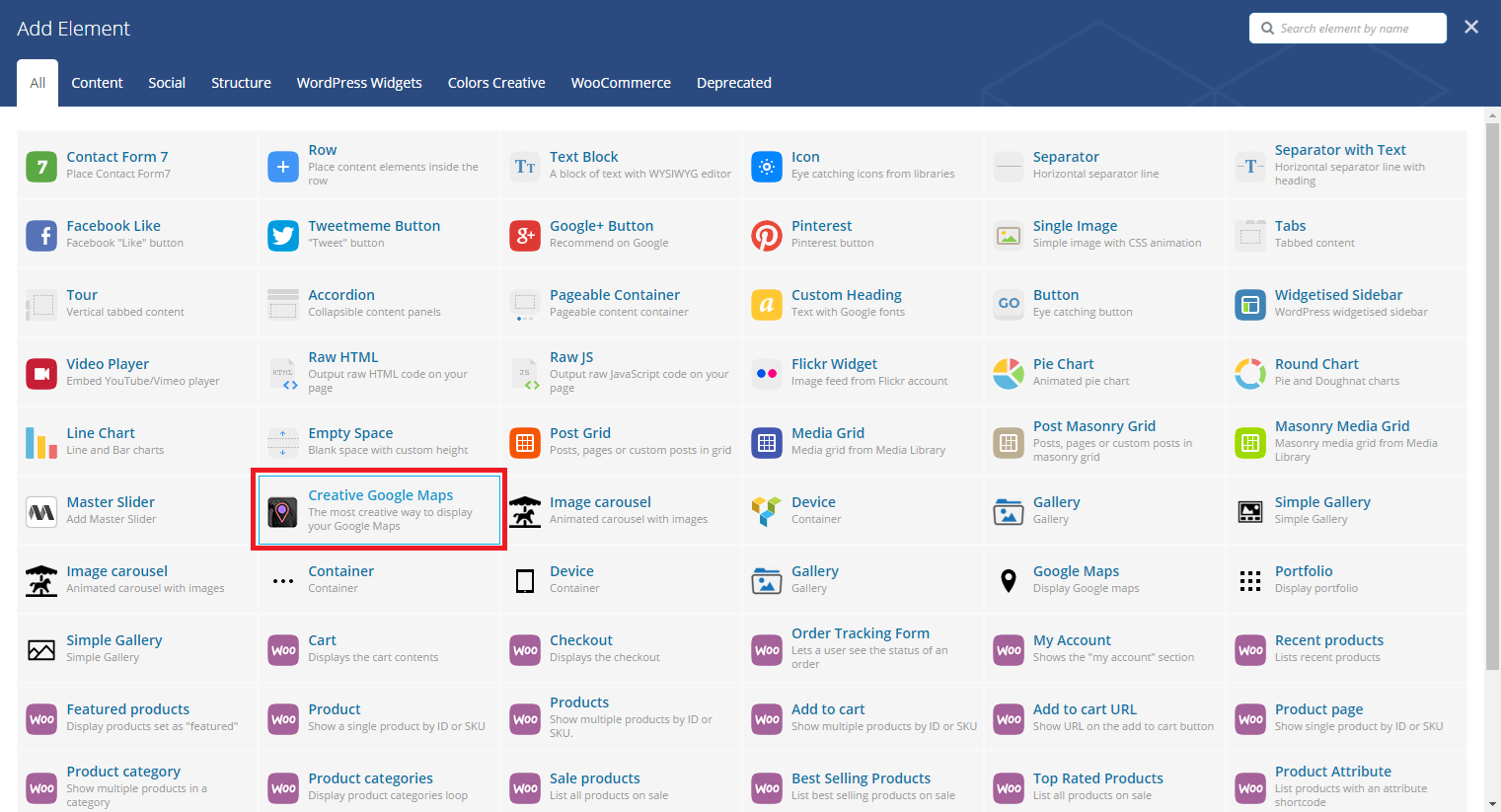Open the Content tab
Image resolution: width=1501 pixels, height=812 pixels.
97,83
